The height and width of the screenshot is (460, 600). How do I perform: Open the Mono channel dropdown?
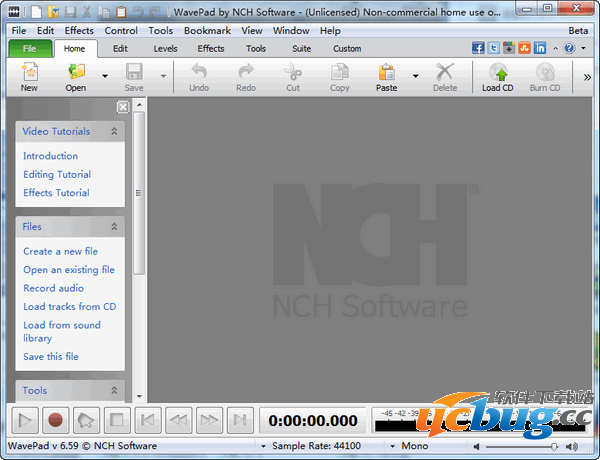pos(392,446)
